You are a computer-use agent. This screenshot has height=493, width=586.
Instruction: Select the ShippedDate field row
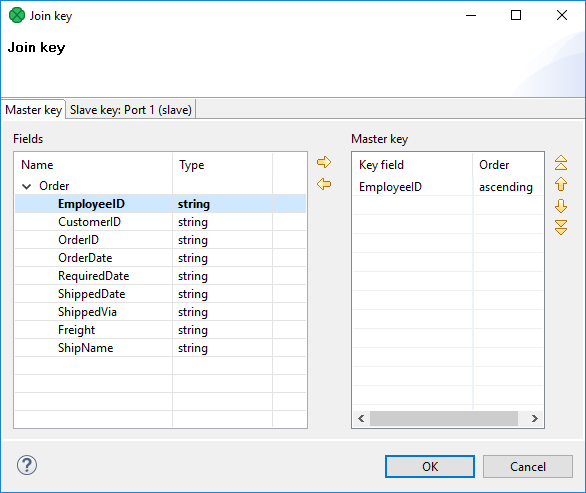pos(160,294)
